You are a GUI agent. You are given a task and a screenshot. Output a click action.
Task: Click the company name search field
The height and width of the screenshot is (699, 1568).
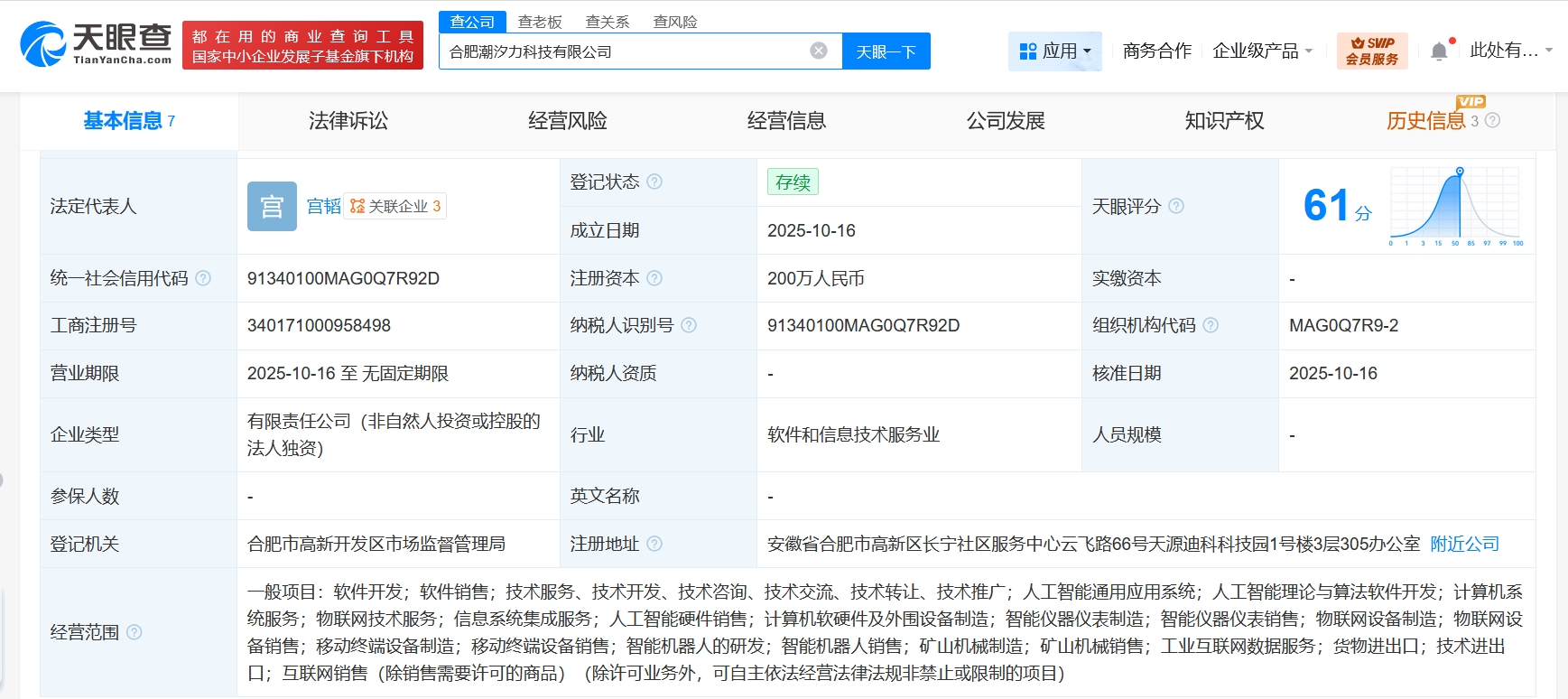[623, 51]
